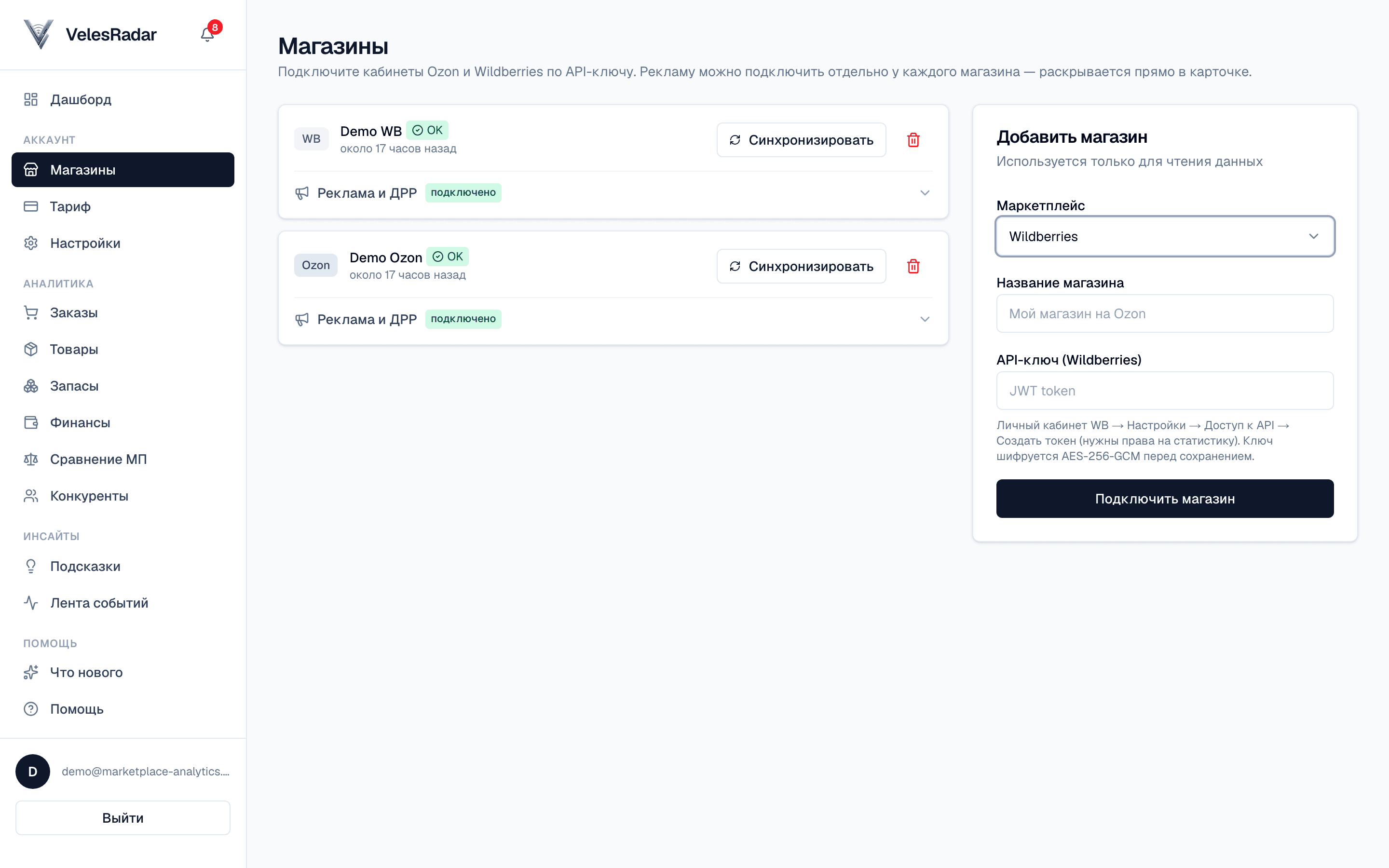1389x868 pixels.
Task: Open the Дашборд page
Action: click(x=123, y=99)
